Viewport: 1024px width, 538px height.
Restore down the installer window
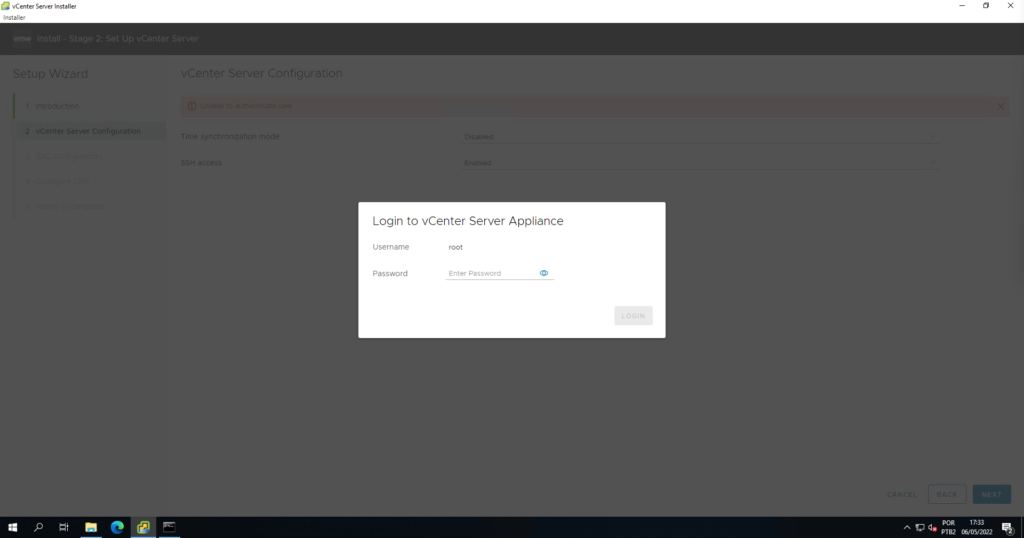[x=986, y=6]
